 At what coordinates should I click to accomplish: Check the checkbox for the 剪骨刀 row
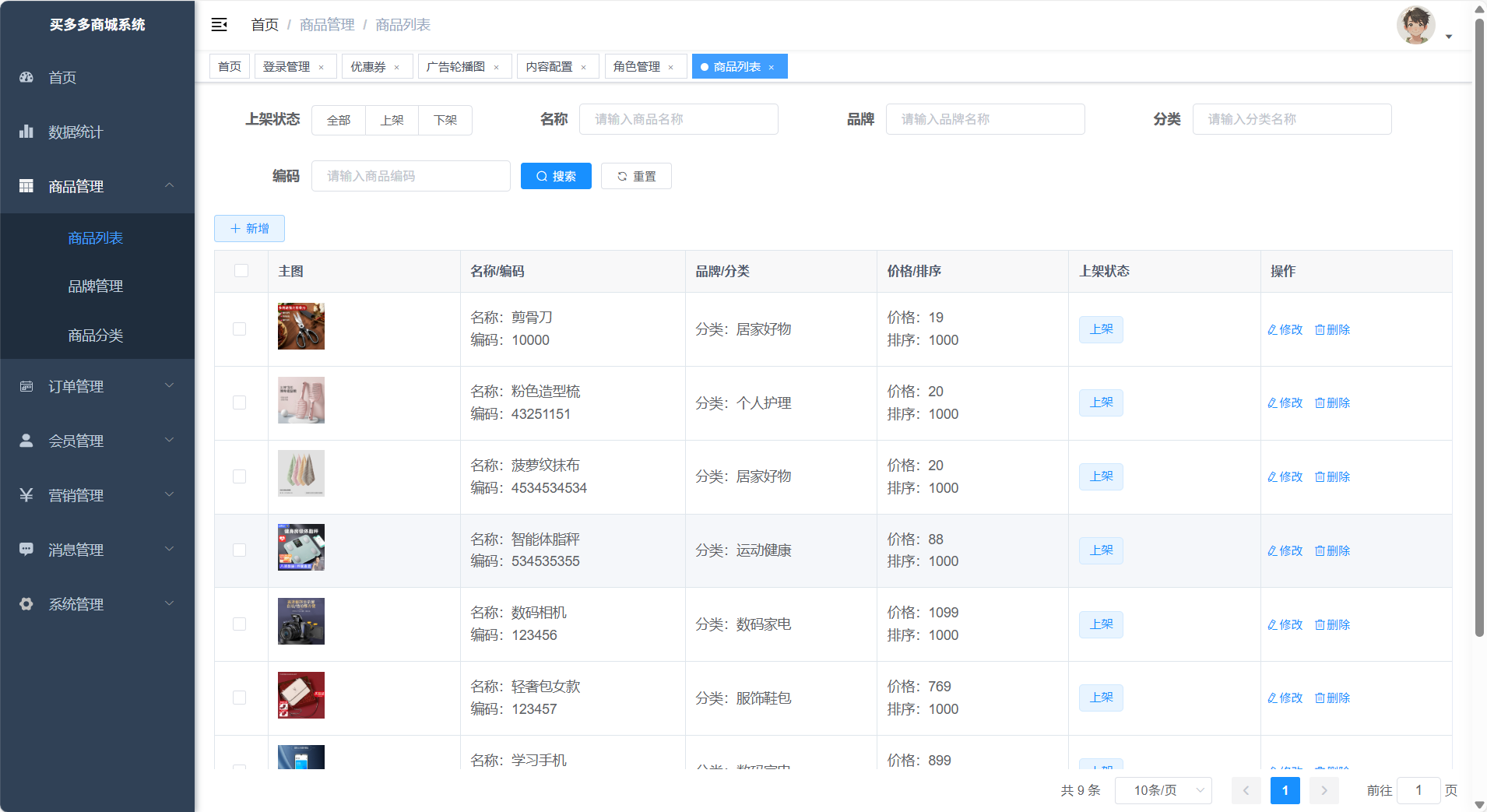(x=240, y=329)
